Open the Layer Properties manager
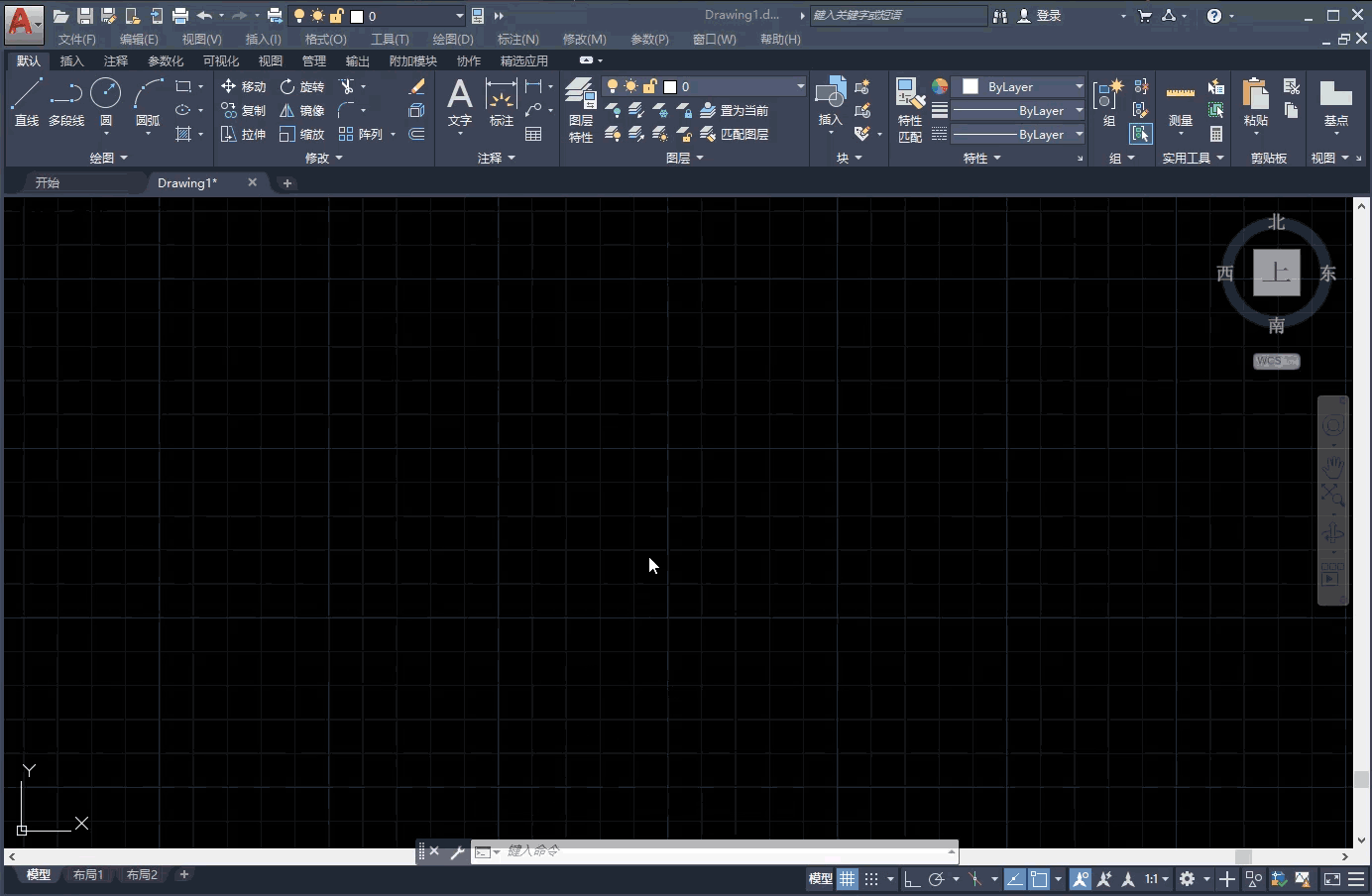 click(580, 109)
